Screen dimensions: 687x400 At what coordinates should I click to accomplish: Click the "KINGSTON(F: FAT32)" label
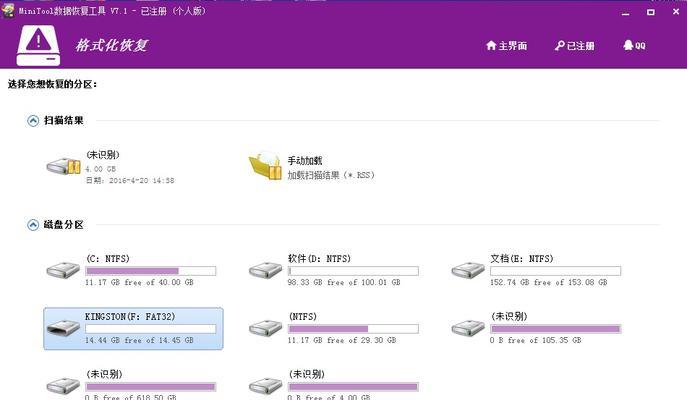pyautogui.click(x=130, y=316)
